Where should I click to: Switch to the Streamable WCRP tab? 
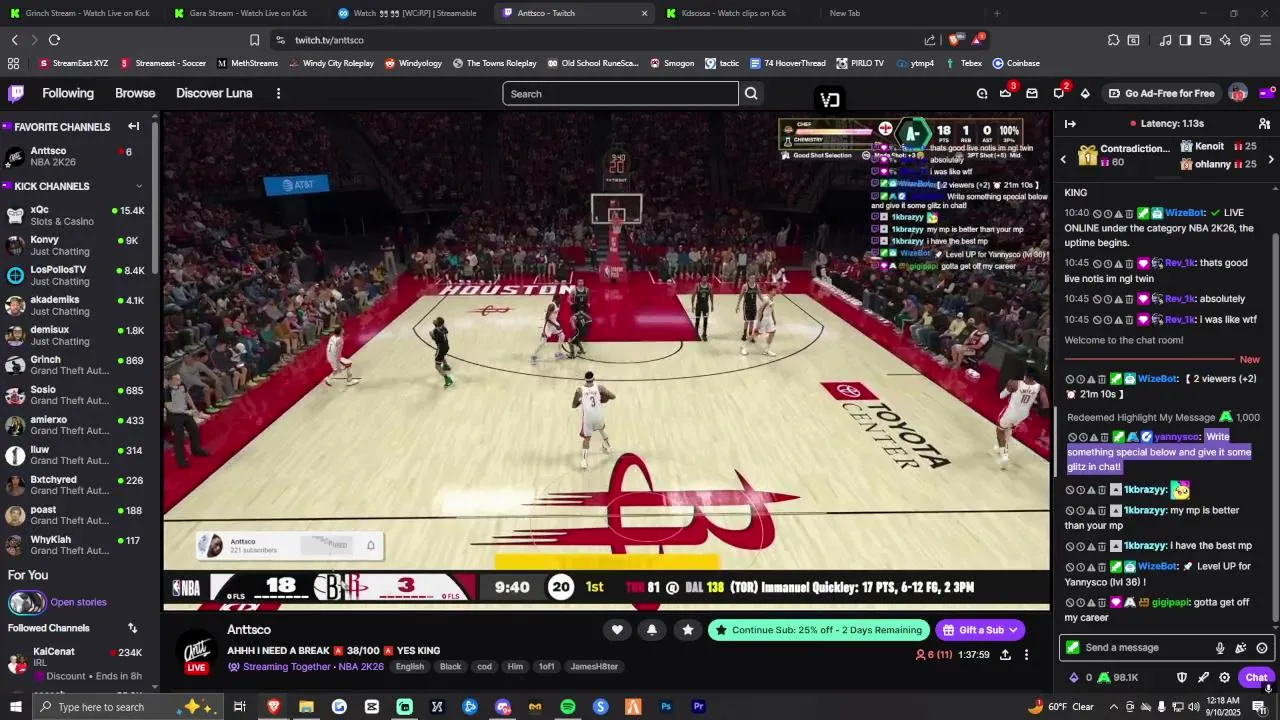pos(409,13)
